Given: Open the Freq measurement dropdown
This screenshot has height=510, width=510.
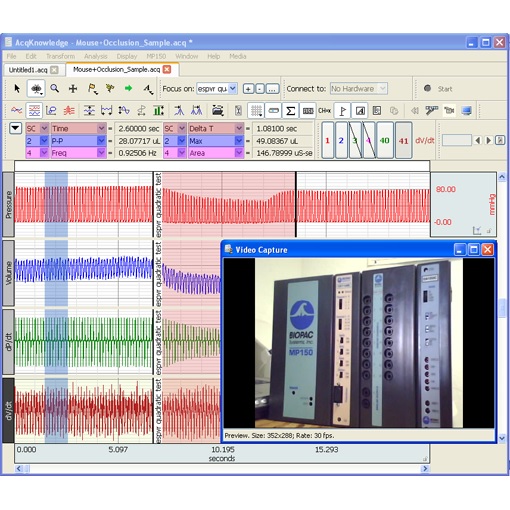Looking at the screenshot, I should pos(102,153).
